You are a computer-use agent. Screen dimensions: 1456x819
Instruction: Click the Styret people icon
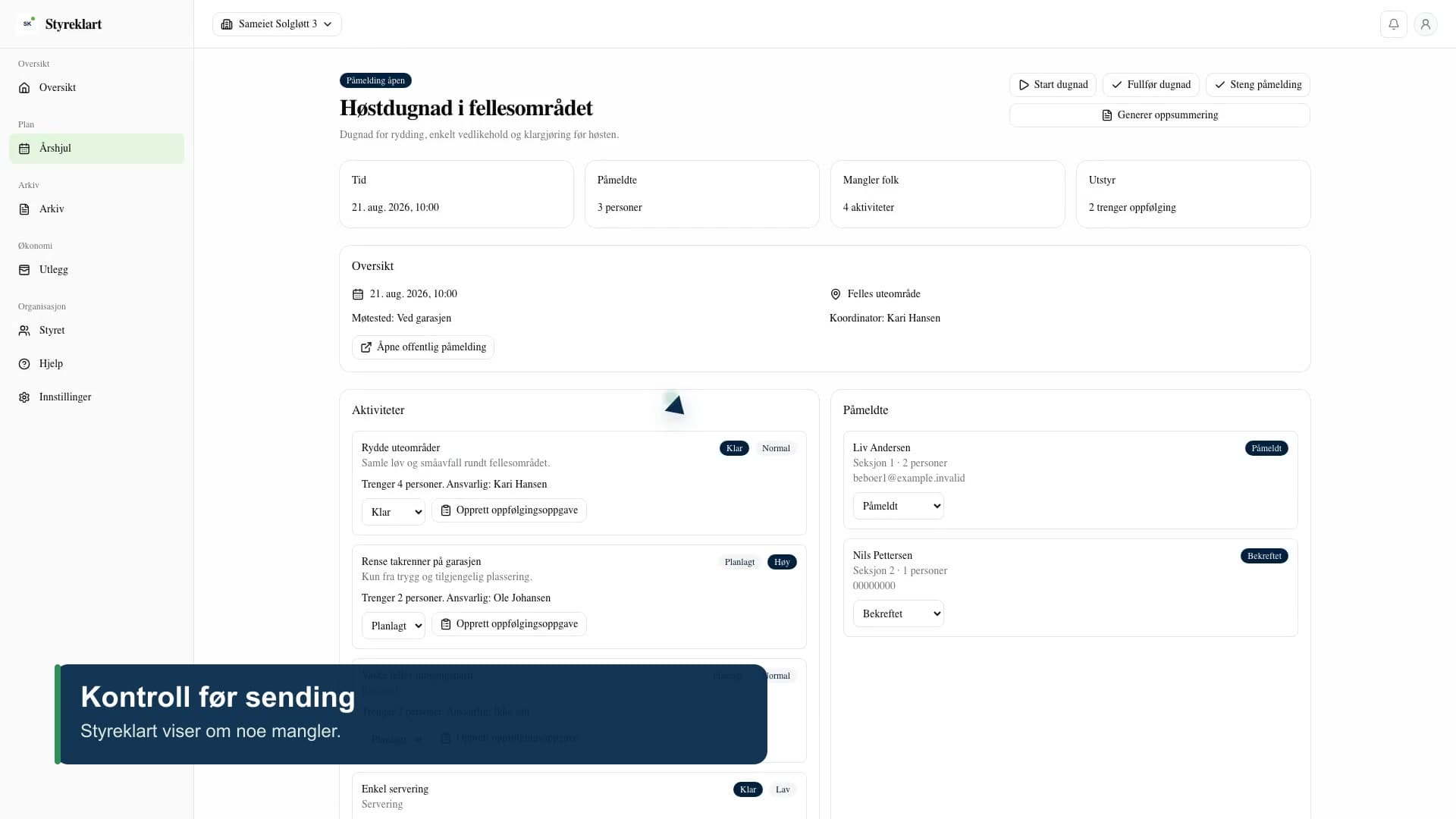pos(24,331)
